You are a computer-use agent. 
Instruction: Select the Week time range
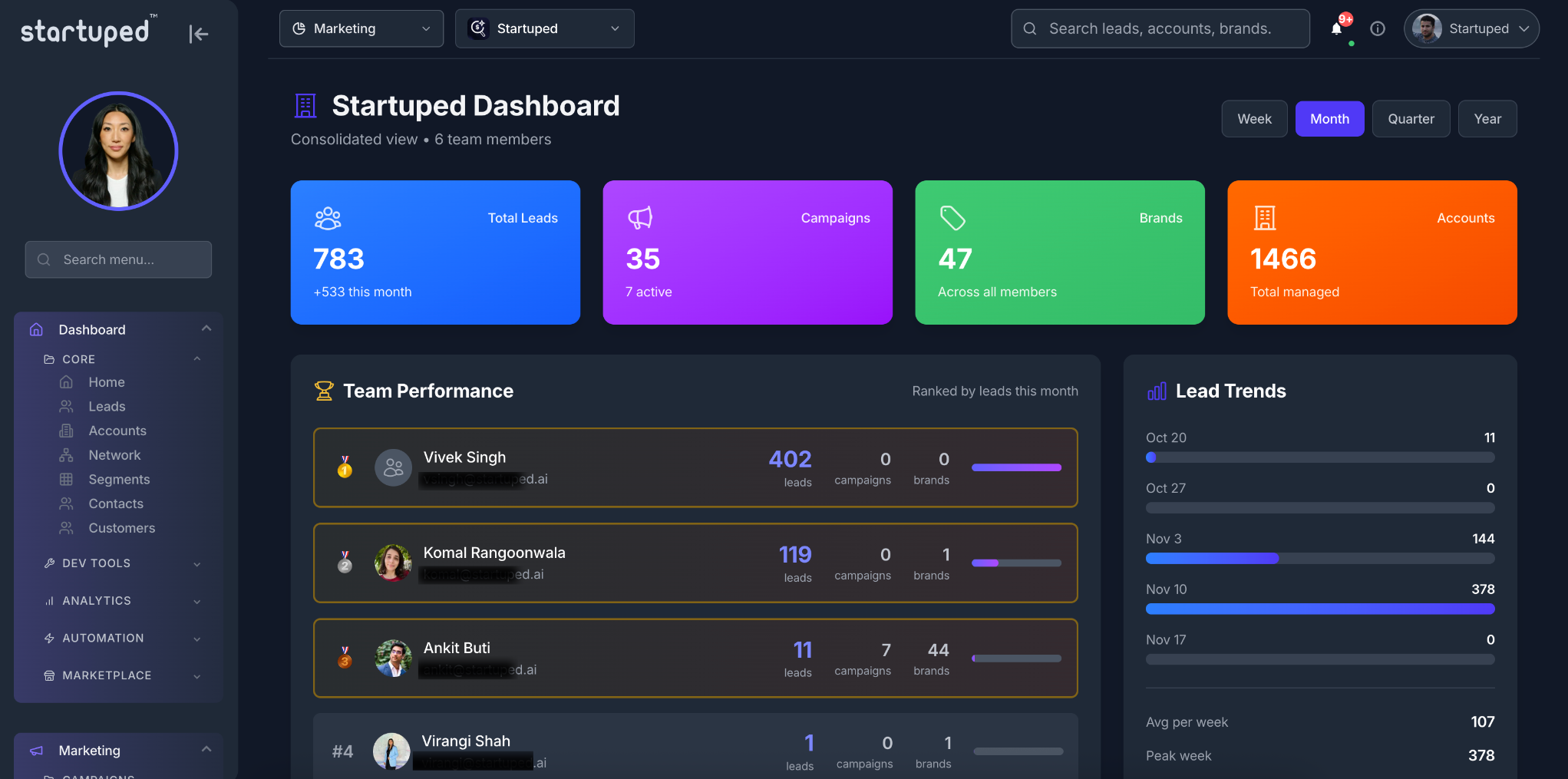pyautogui.click(x=1254, y=119)
